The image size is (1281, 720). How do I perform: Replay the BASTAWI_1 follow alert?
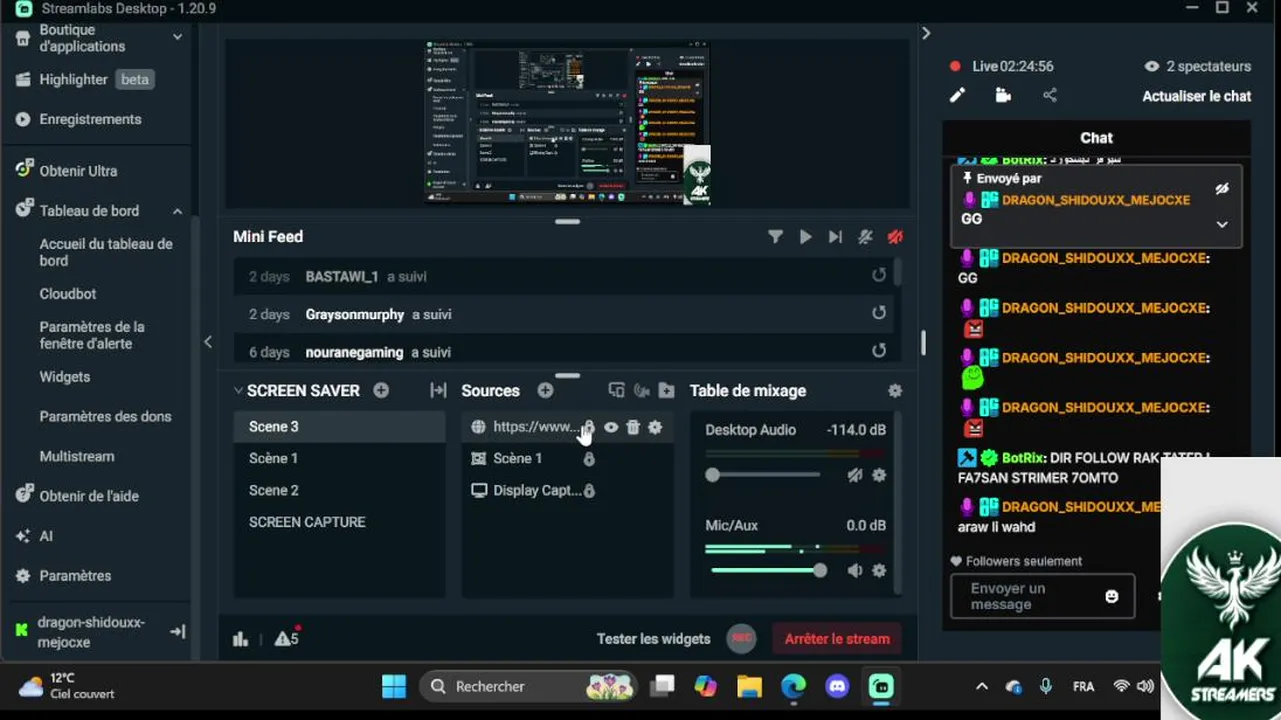point(878,276)
